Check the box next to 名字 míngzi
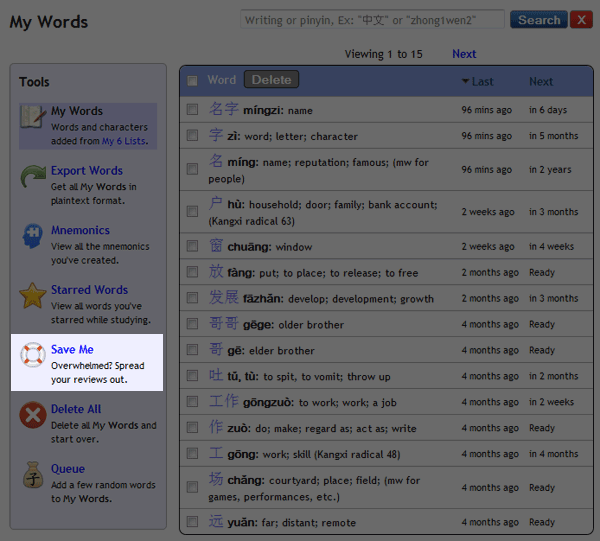 point(192,110)
